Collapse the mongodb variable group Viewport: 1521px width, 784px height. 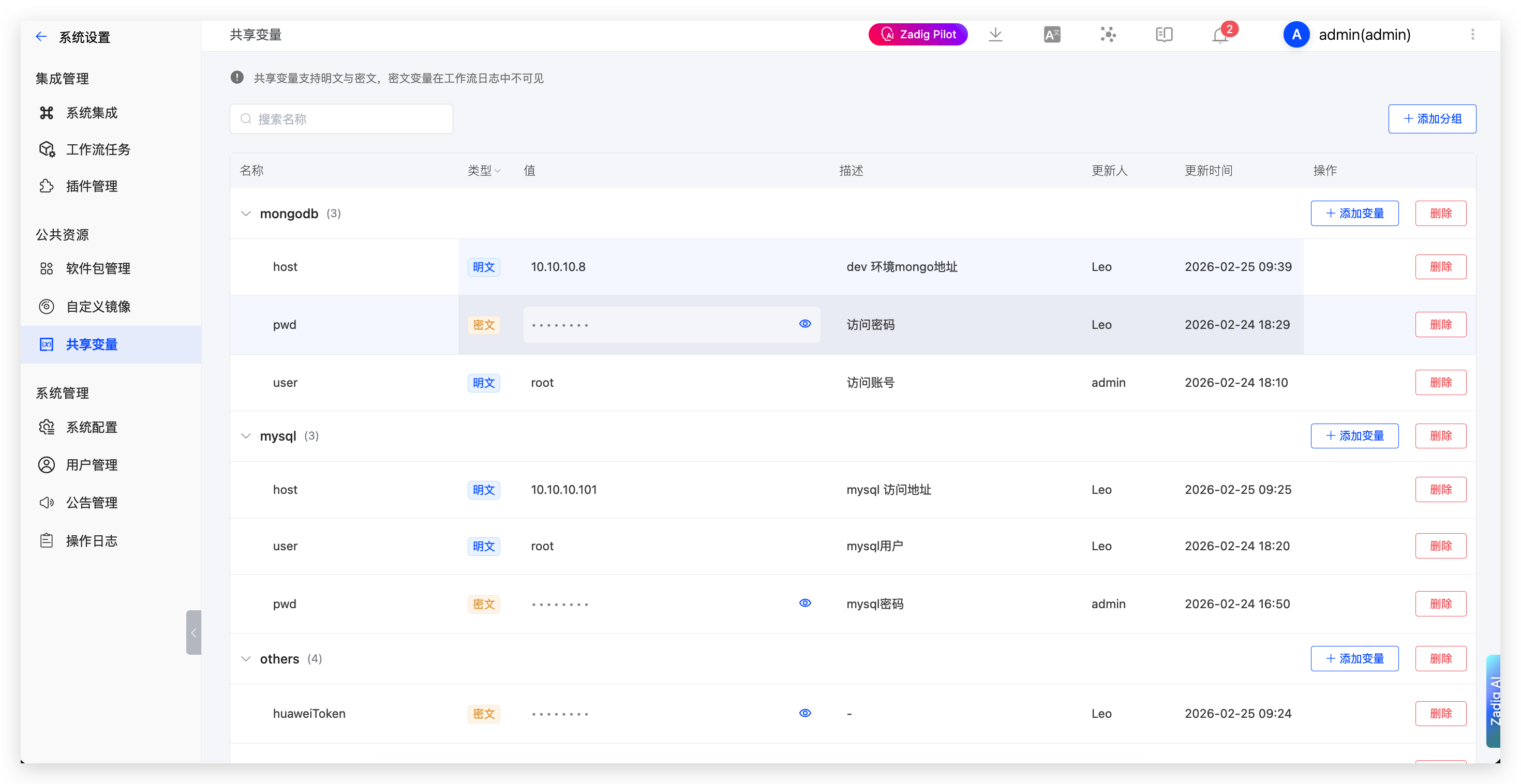click(246, 213)
